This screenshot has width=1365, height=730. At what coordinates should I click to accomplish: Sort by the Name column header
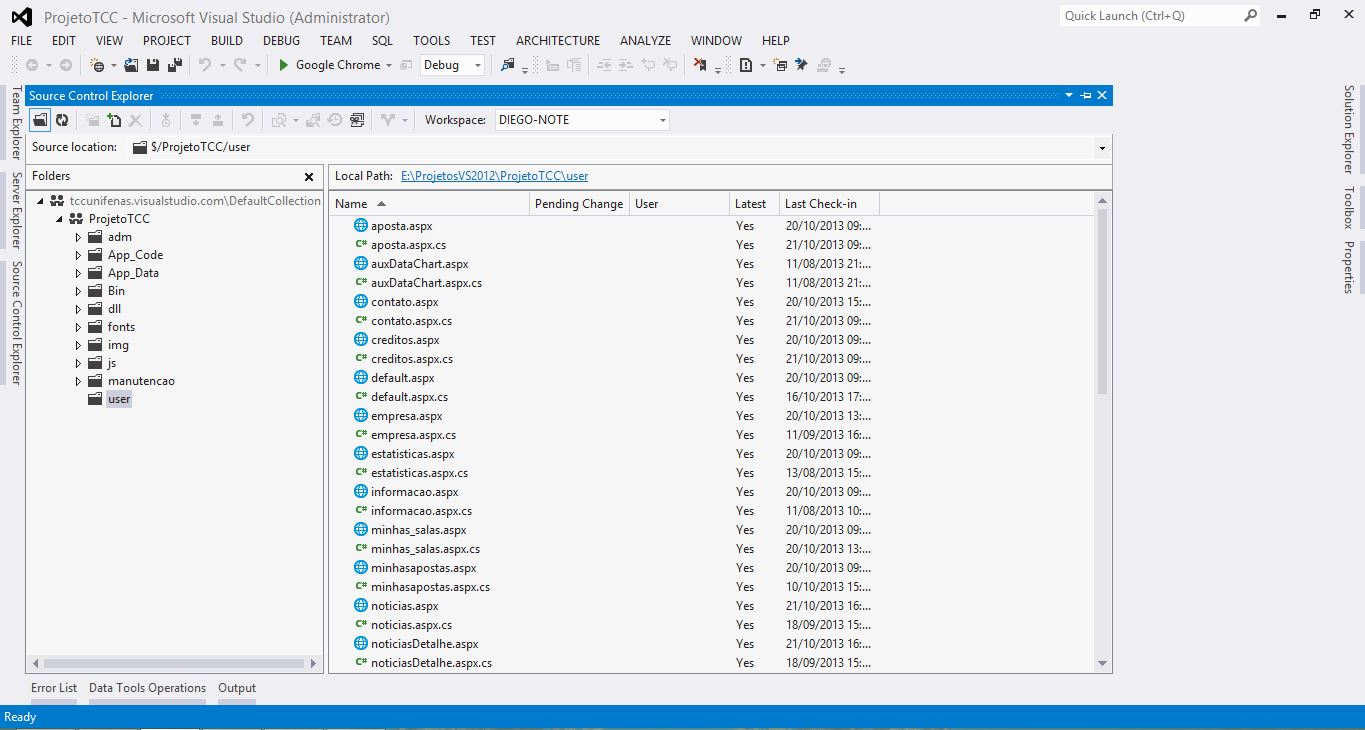click(429, 204)
